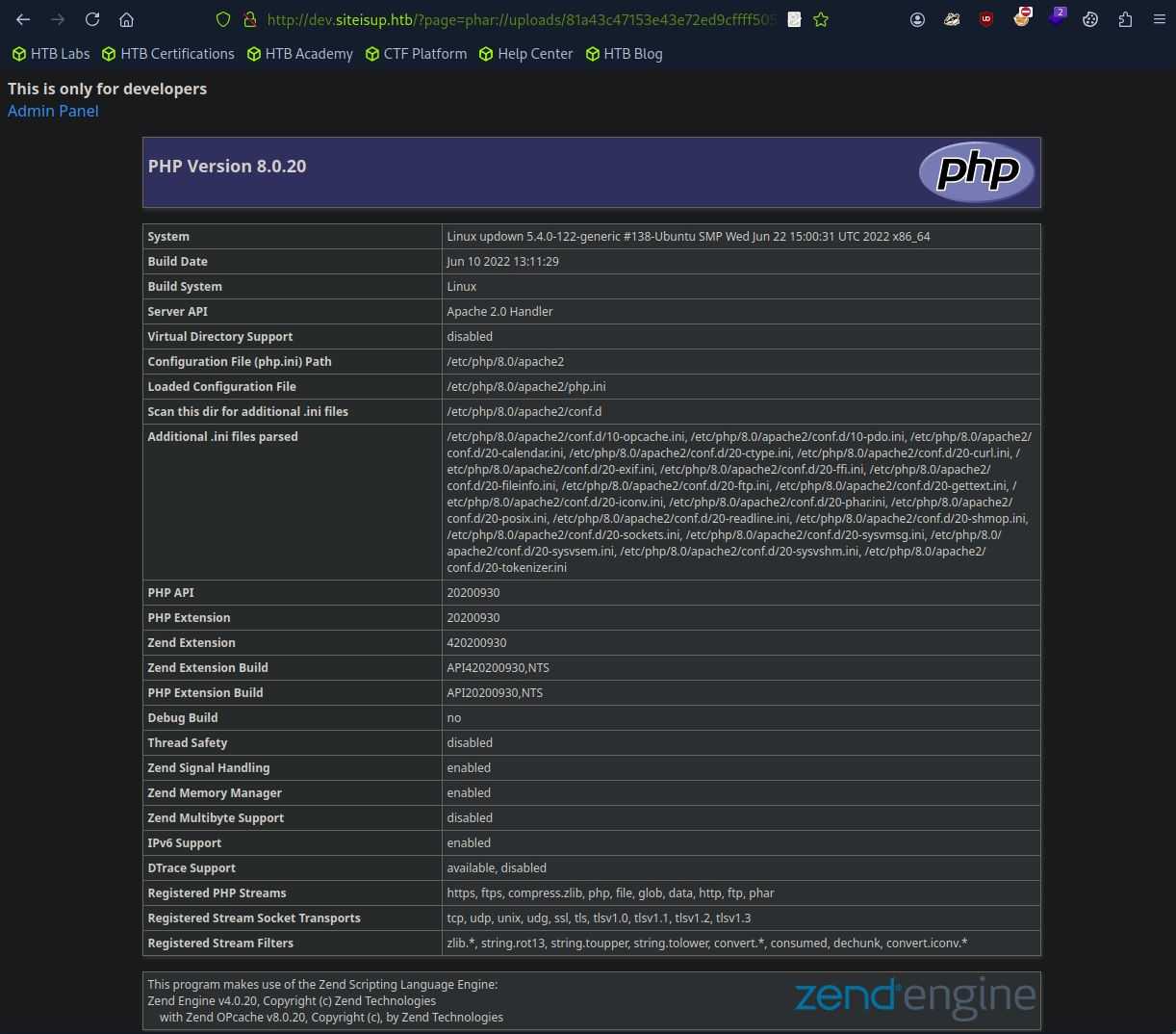Viewport: 1176px width, 1034px height.
Task: Open the cookie editor extension
Action: pos(1090,19)
